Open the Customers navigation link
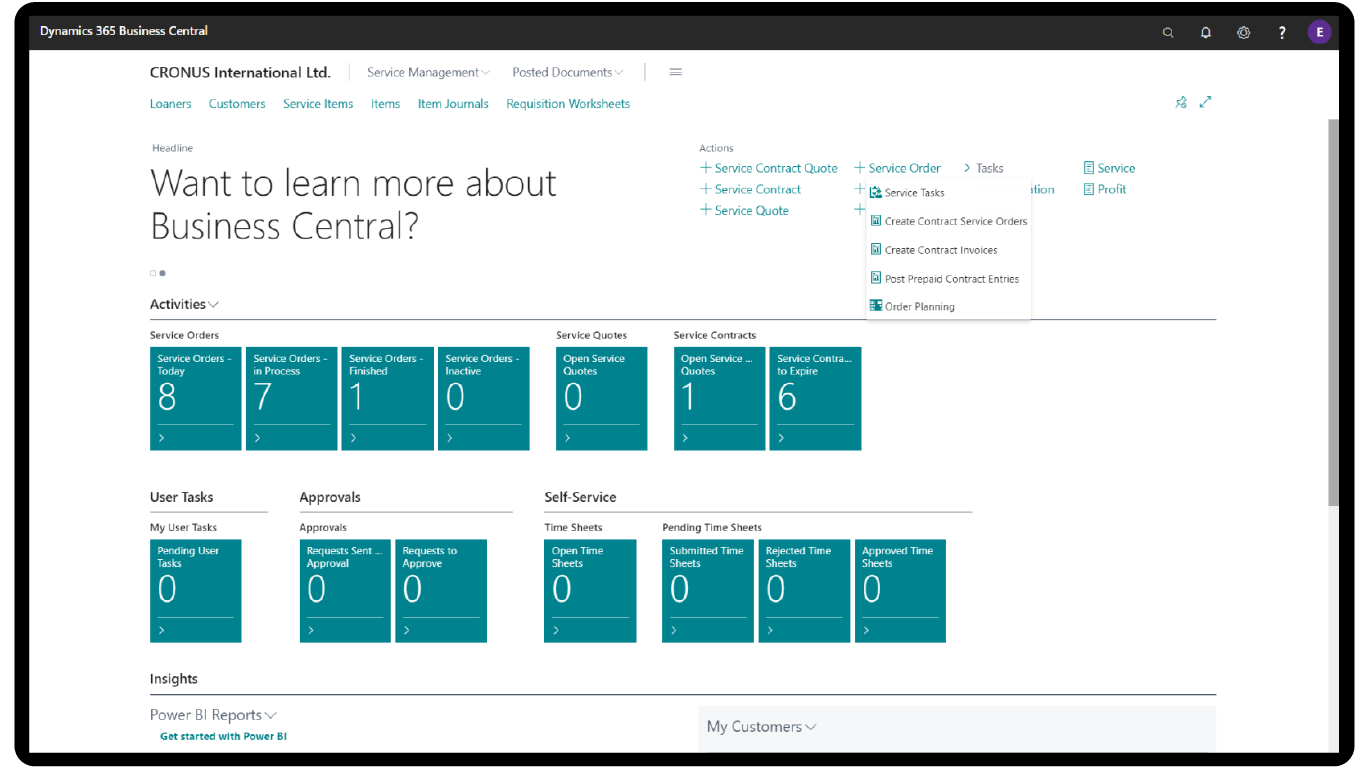This screenshot has height=768, width=1366. tap(237, 104)
